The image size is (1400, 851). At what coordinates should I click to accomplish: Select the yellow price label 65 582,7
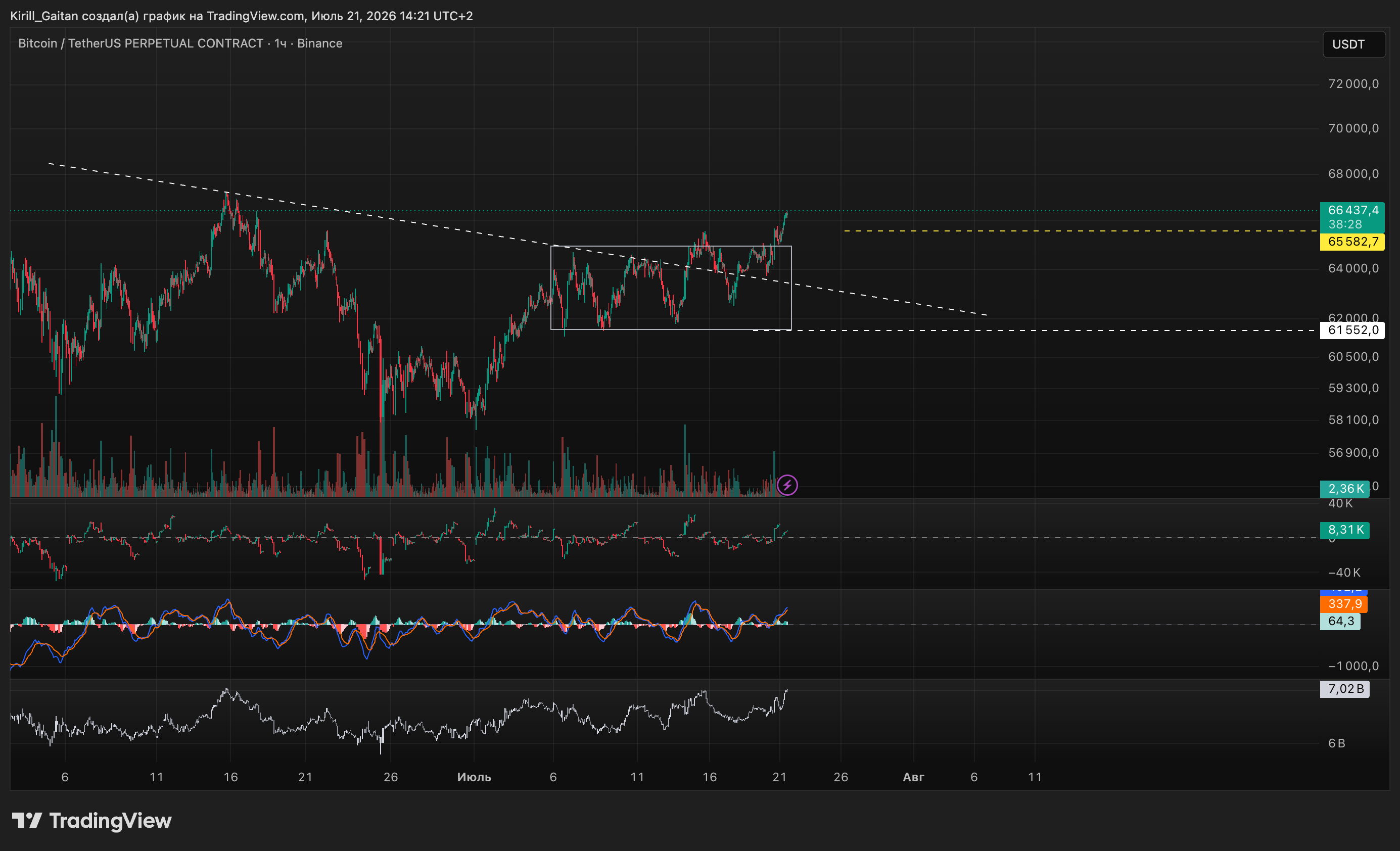coord(1352,242)
